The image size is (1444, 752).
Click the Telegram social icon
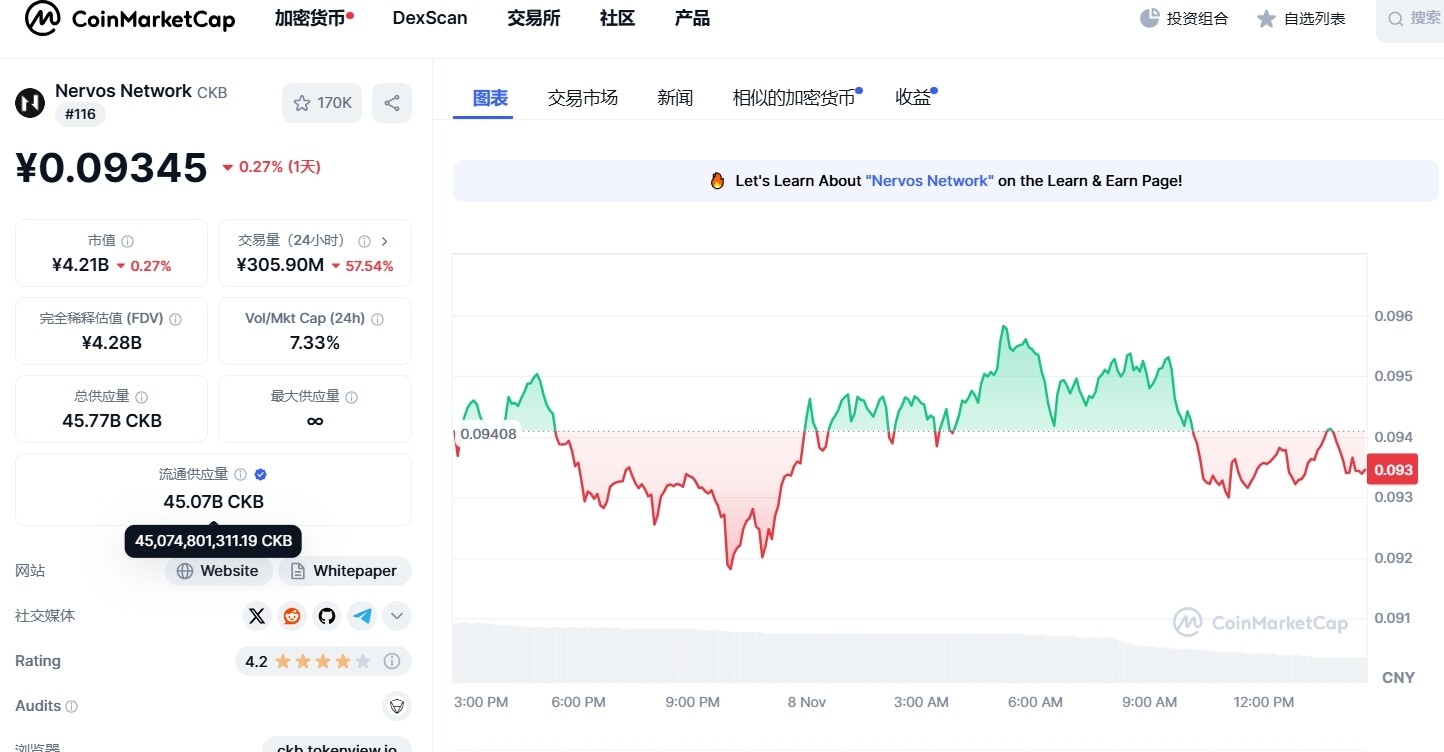[362, 616]
